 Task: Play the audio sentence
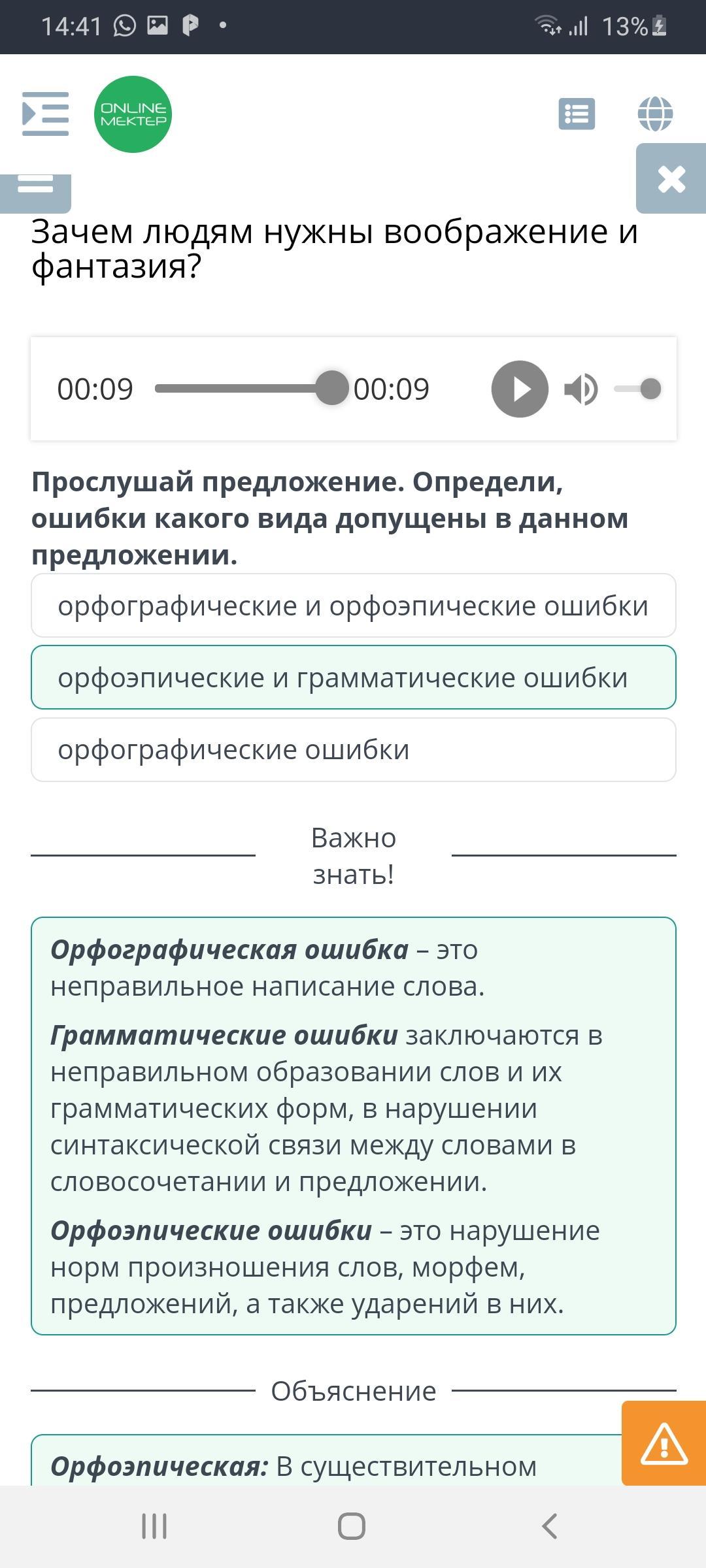(x=520, y=389)
